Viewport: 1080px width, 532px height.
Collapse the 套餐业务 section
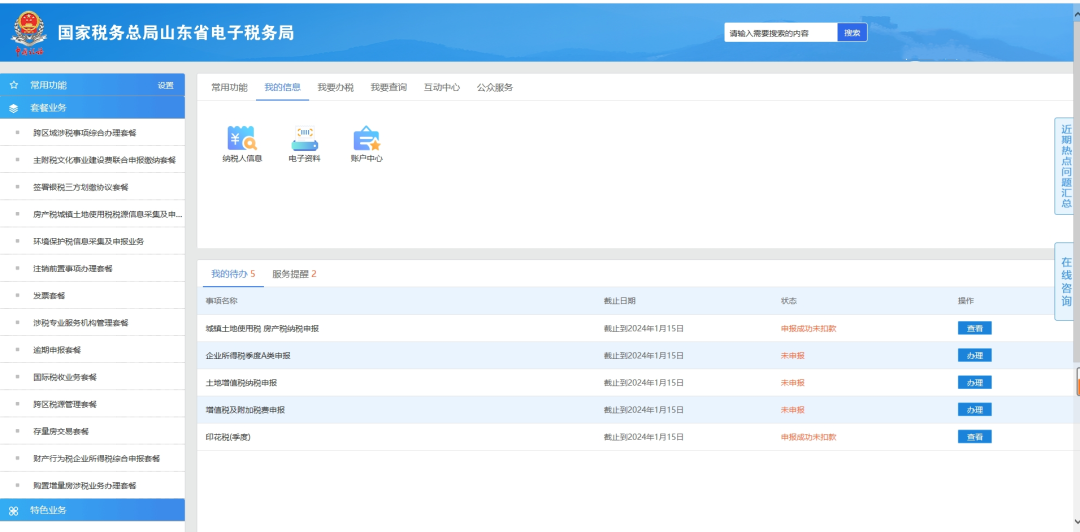[x=92, y=108]
